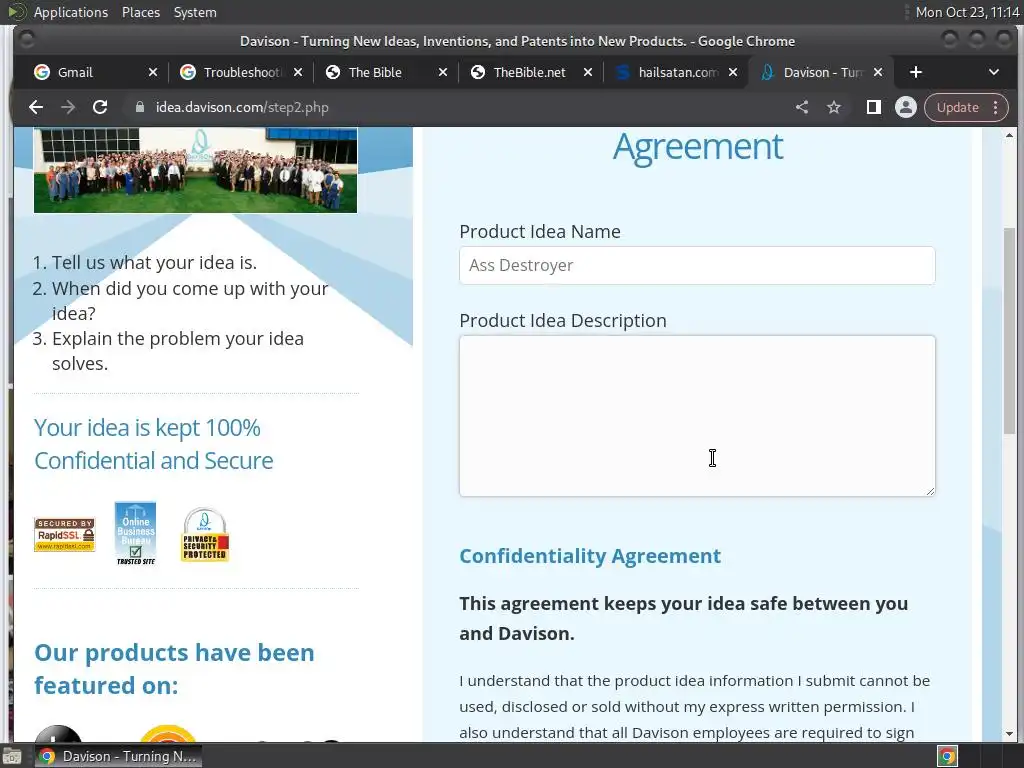The height and width of the screenshot is (768, 1024).
Task: Go back to the previous page
Action: pyautogui.click(x=36, y=107)
